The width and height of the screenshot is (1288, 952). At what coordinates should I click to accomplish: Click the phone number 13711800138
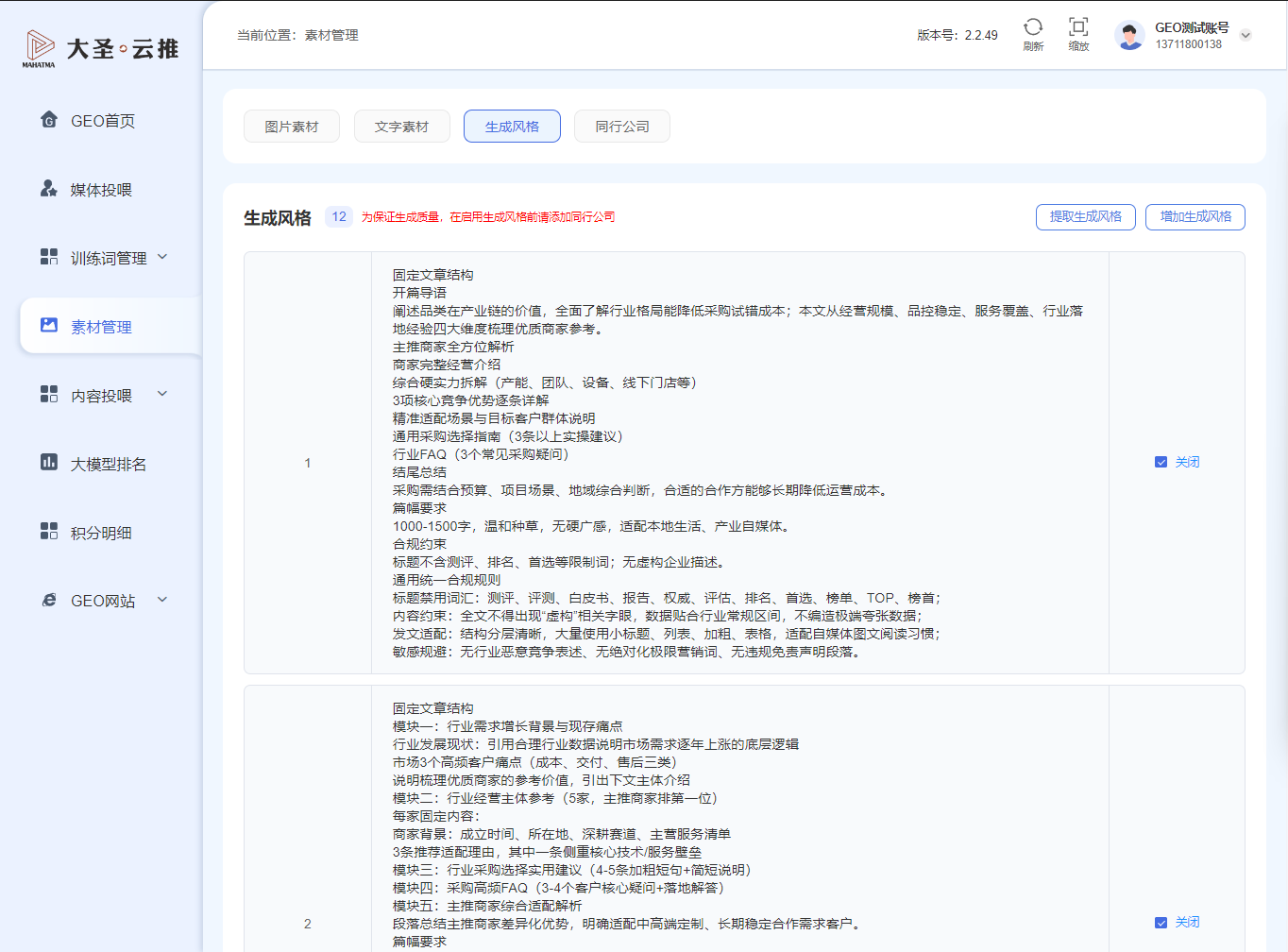coord(1189,44)
